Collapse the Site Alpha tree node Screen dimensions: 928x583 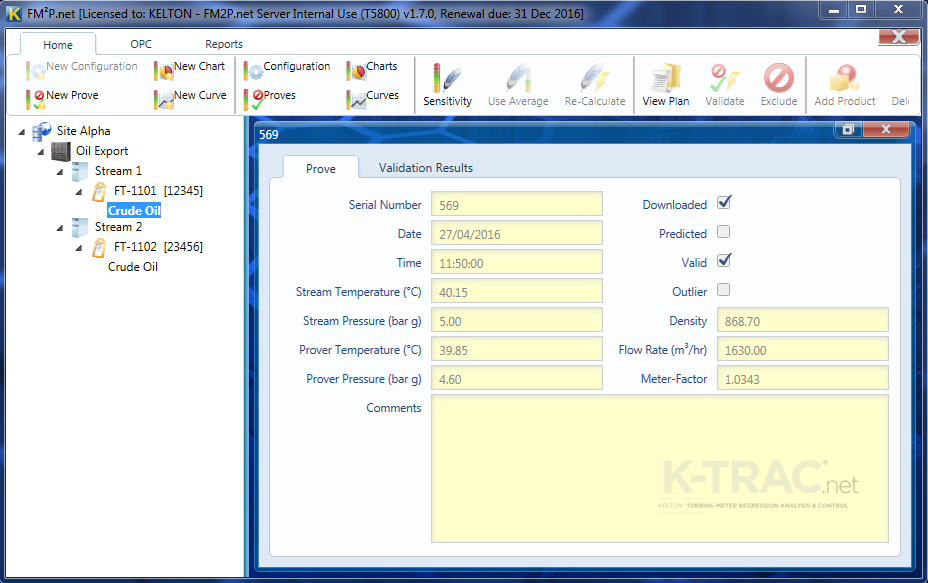coord(22,132)
